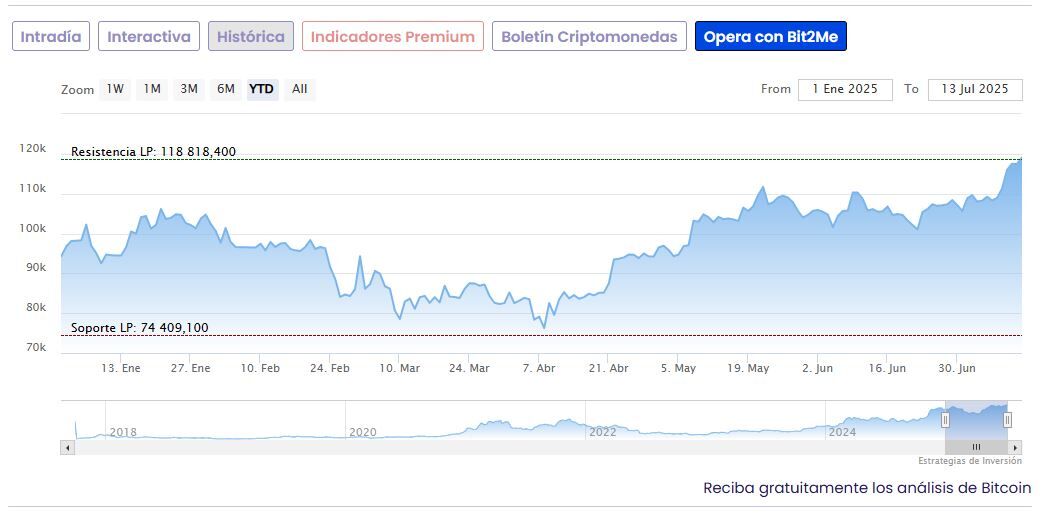Screen dimensions: 1043x516
Task: Click the navigator right range handle
Action: pyautogui.click(x=1007, y=420)
